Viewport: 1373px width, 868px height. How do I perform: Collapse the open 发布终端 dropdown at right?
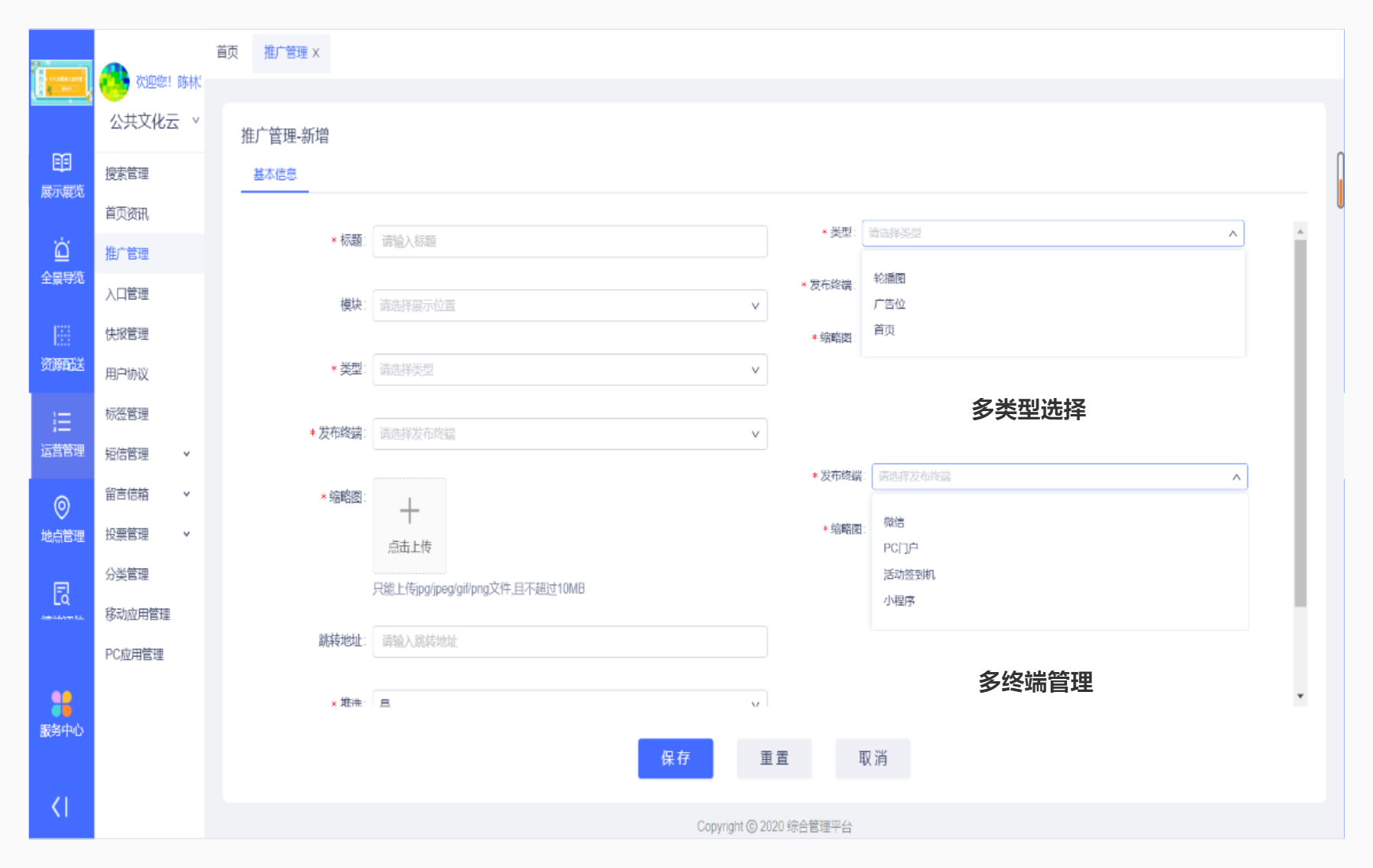[x=1235, y=477]
